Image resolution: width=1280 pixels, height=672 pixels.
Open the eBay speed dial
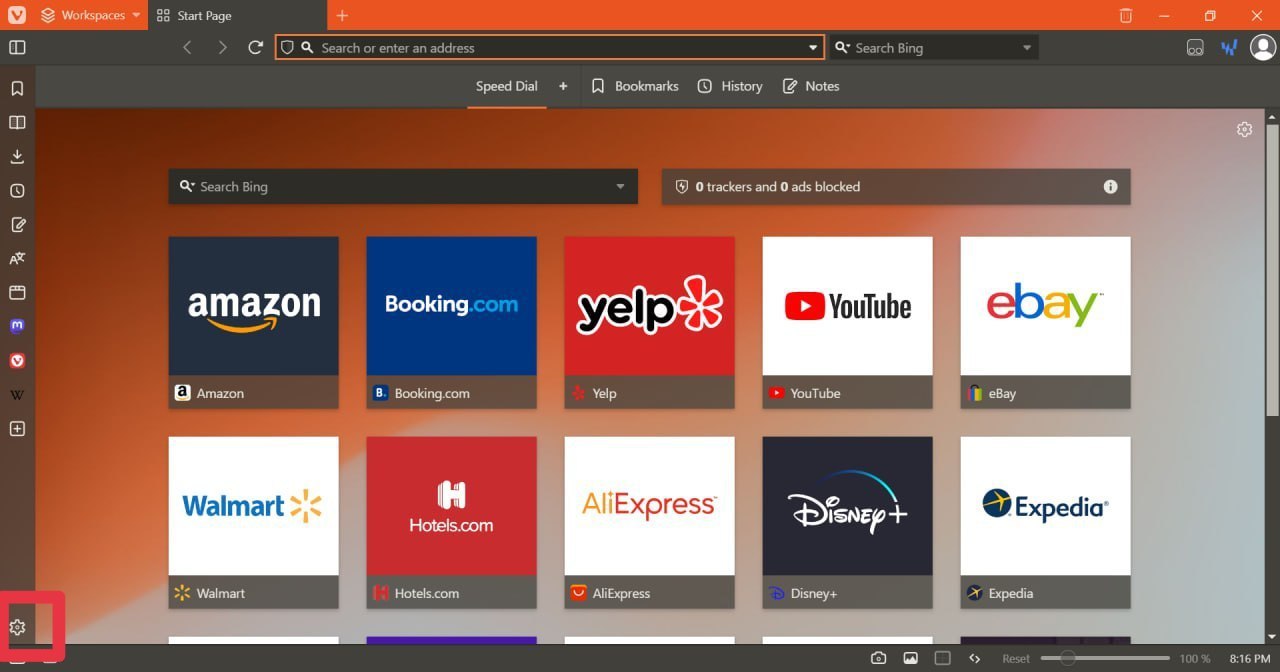[x=1046, y=322]
